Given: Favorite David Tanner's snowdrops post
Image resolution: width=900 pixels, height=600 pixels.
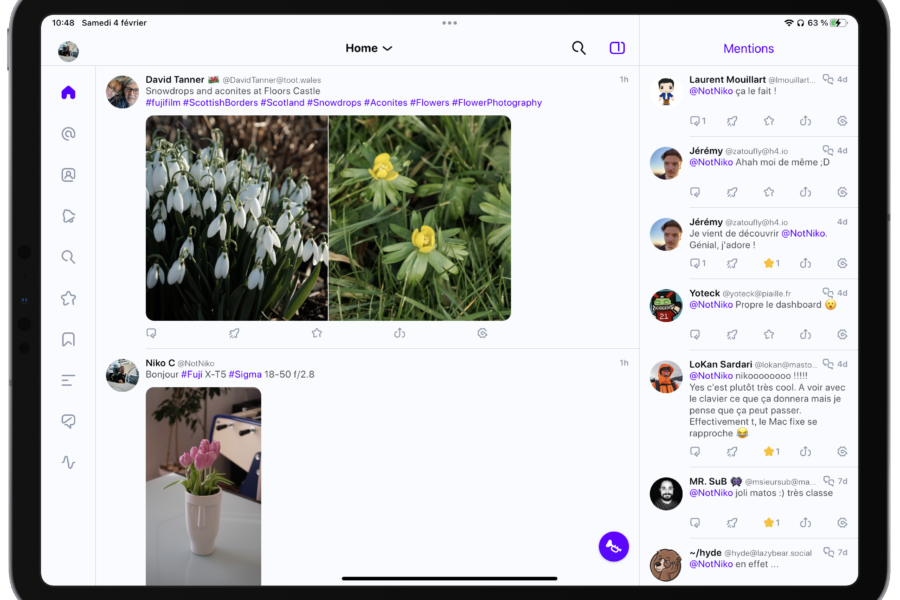Looking at the screenshot, I should click(x=317, y=333).
